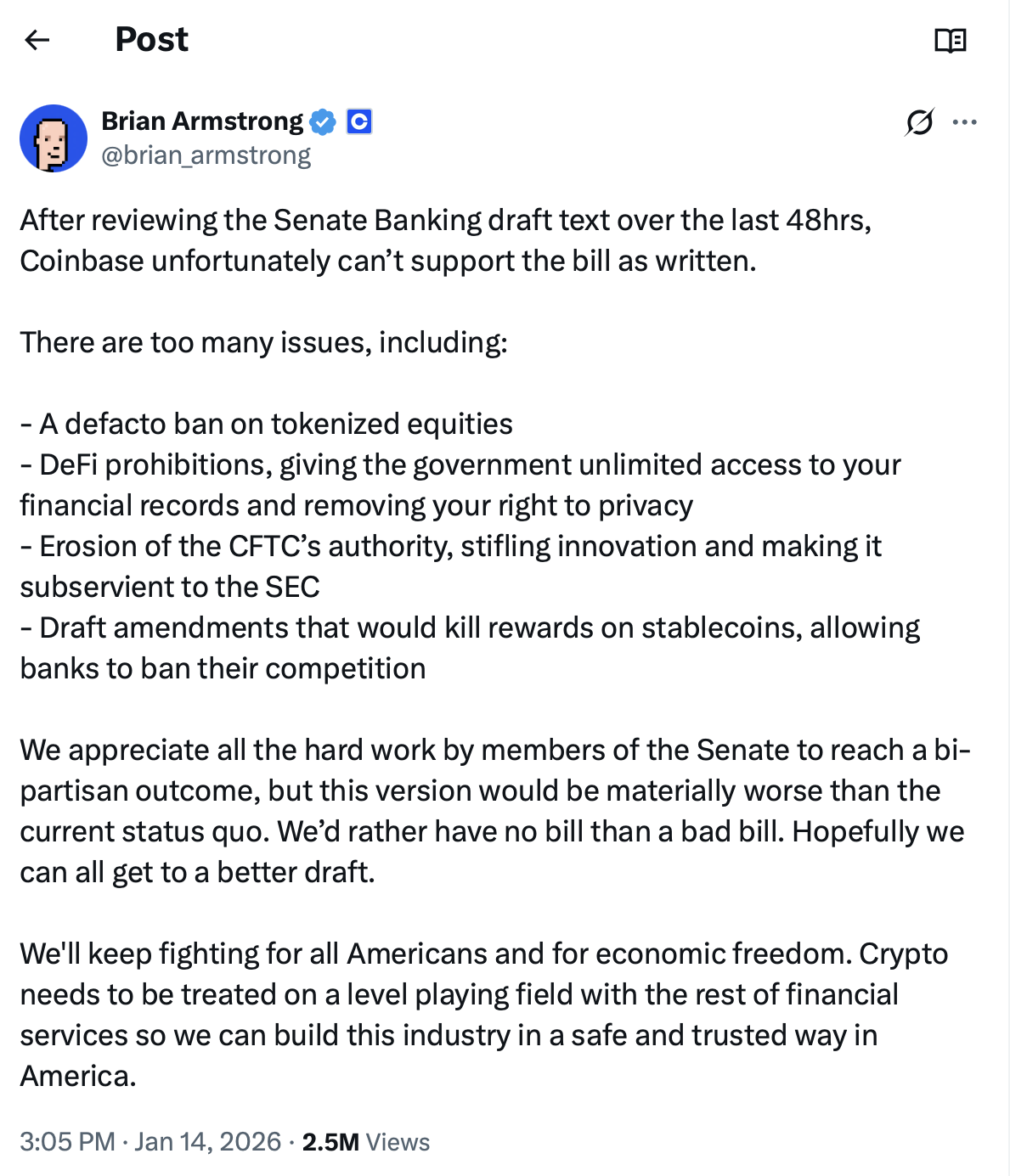Image resolution: width=1010 pixels, height=1176 pixels.
Task: Open the Brian Armstrong display name link
Action: [202, 121]
